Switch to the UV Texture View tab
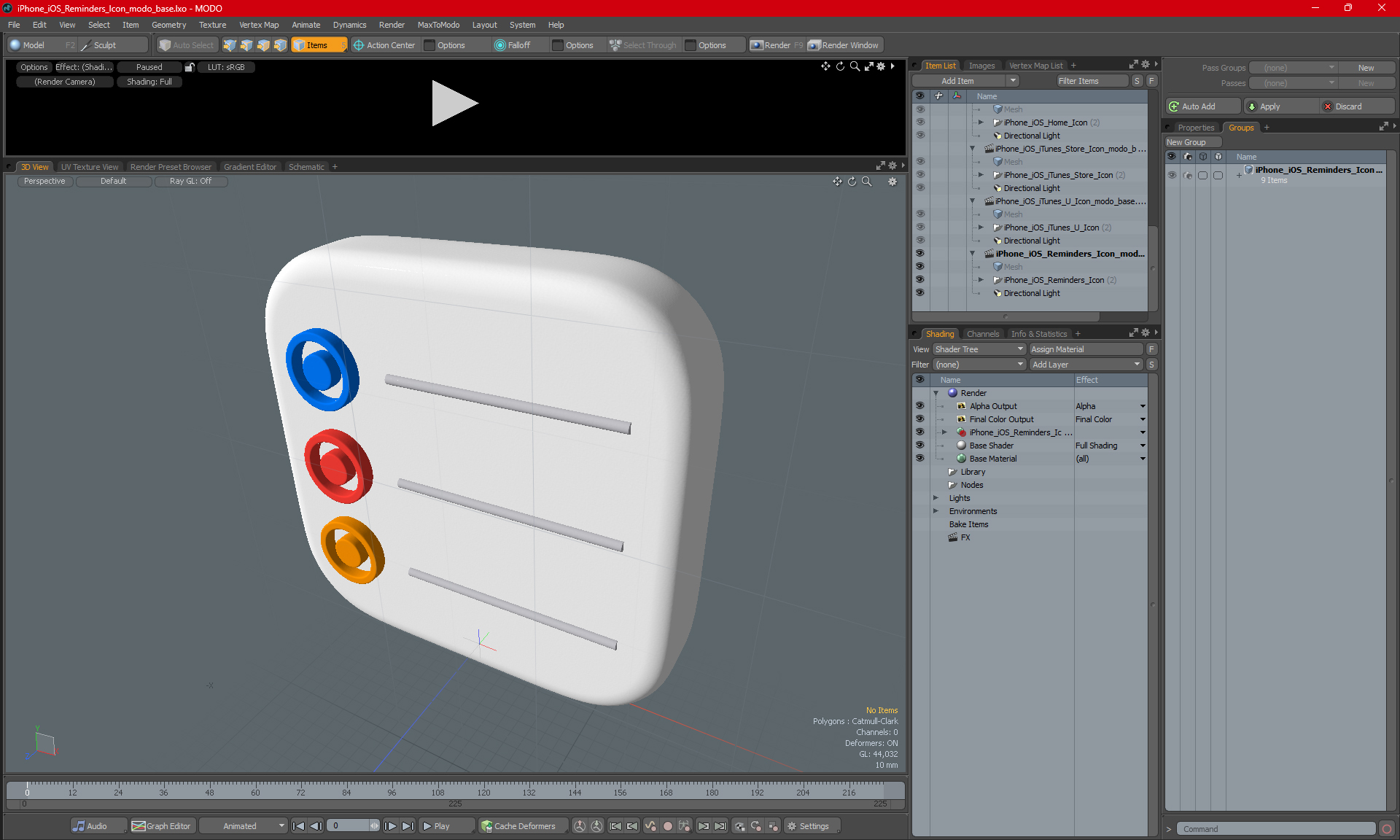The height and width of the screenshot is (840, 1400). click(x=90, y=167)
